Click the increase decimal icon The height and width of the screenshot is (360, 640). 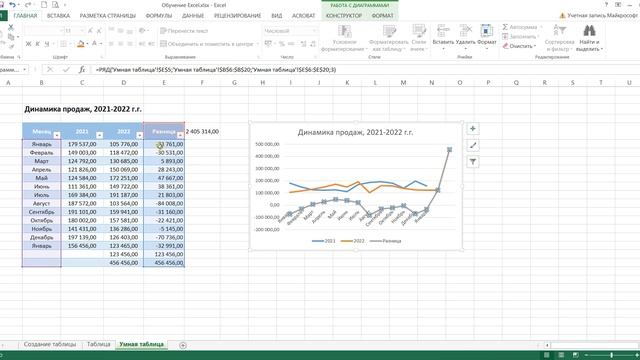click(x=303, y=44)
